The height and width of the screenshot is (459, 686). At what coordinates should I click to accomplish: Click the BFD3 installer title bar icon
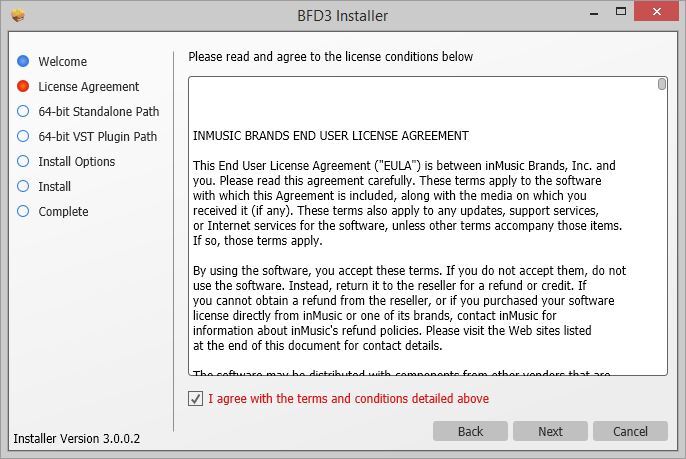click(x=18, y=15)
